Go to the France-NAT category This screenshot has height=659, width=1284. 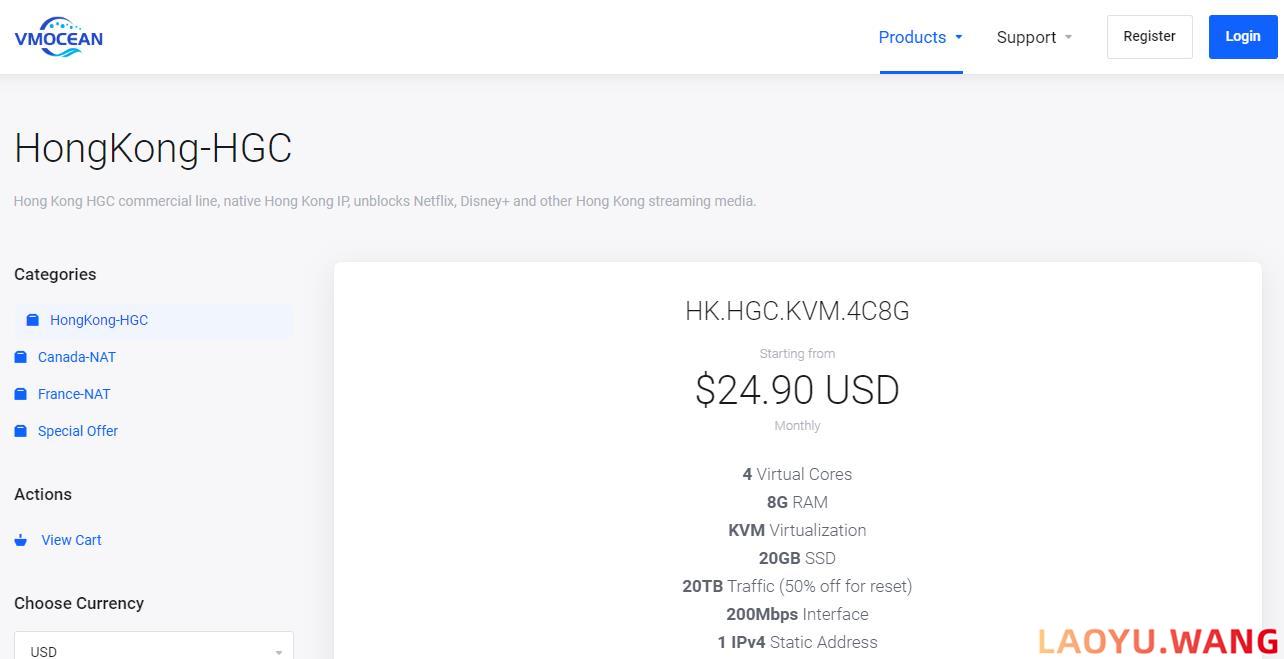tap(74, 394)
